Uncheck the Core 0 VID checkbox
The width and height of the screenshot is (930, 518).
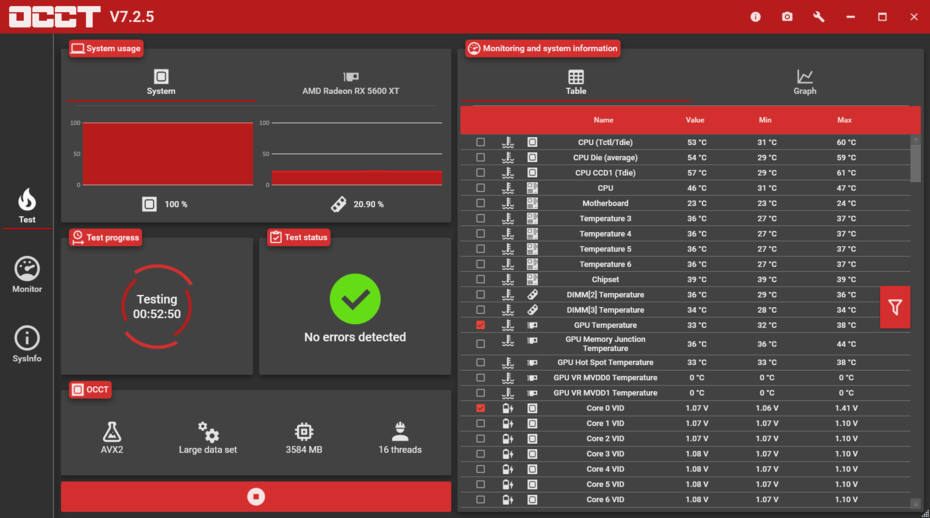480,408
